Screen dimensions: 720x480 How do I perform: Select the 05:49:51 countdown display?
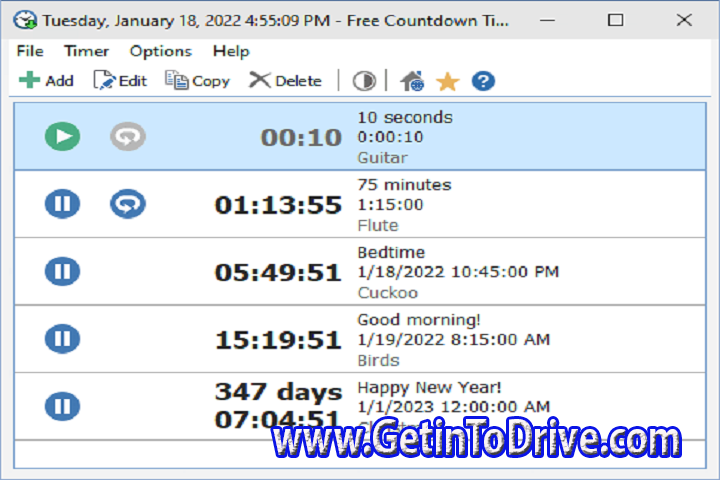click(278, 273)
